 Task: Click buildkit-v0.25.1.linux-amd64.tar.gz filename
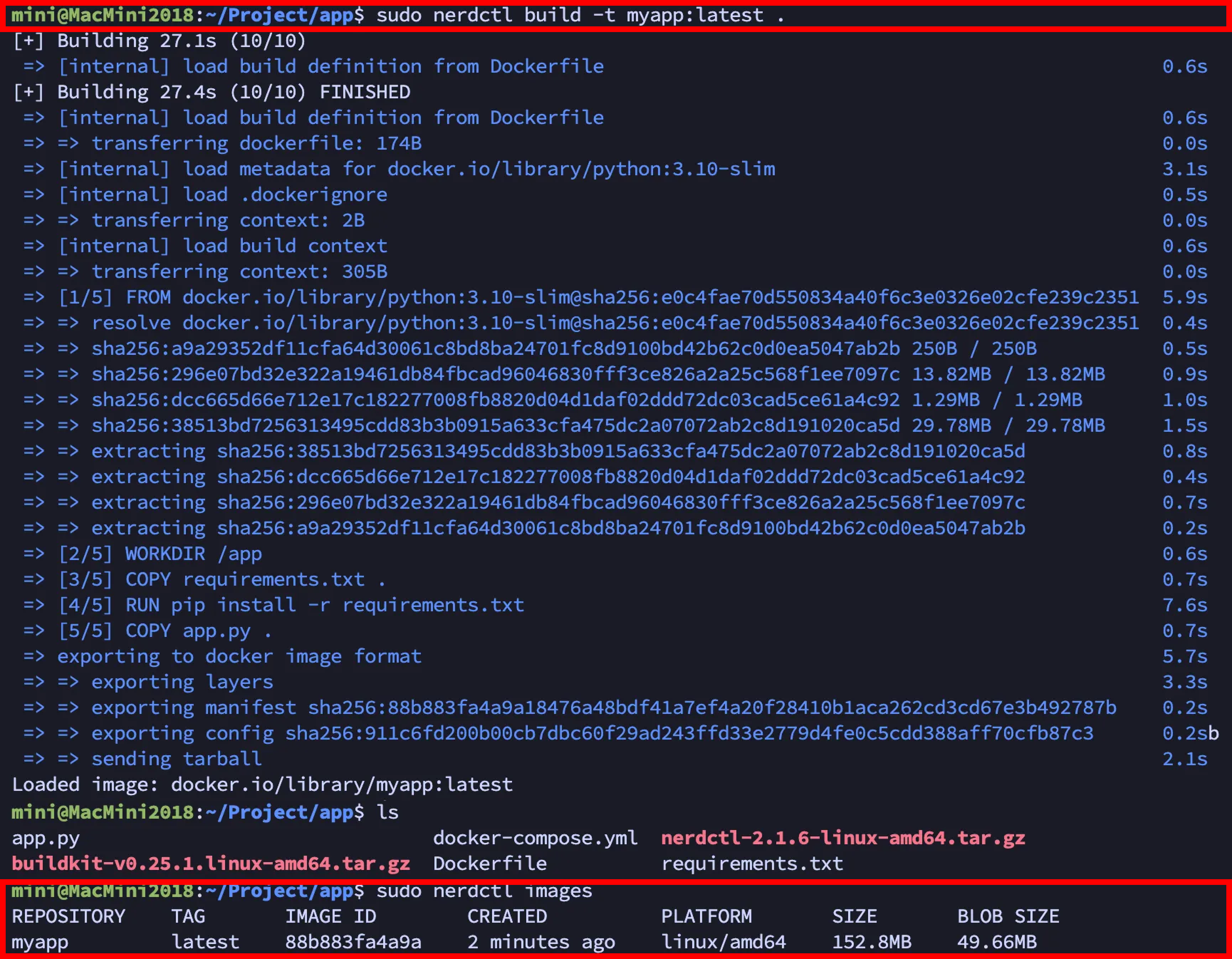pyautogui.click(x=210, y=864)
